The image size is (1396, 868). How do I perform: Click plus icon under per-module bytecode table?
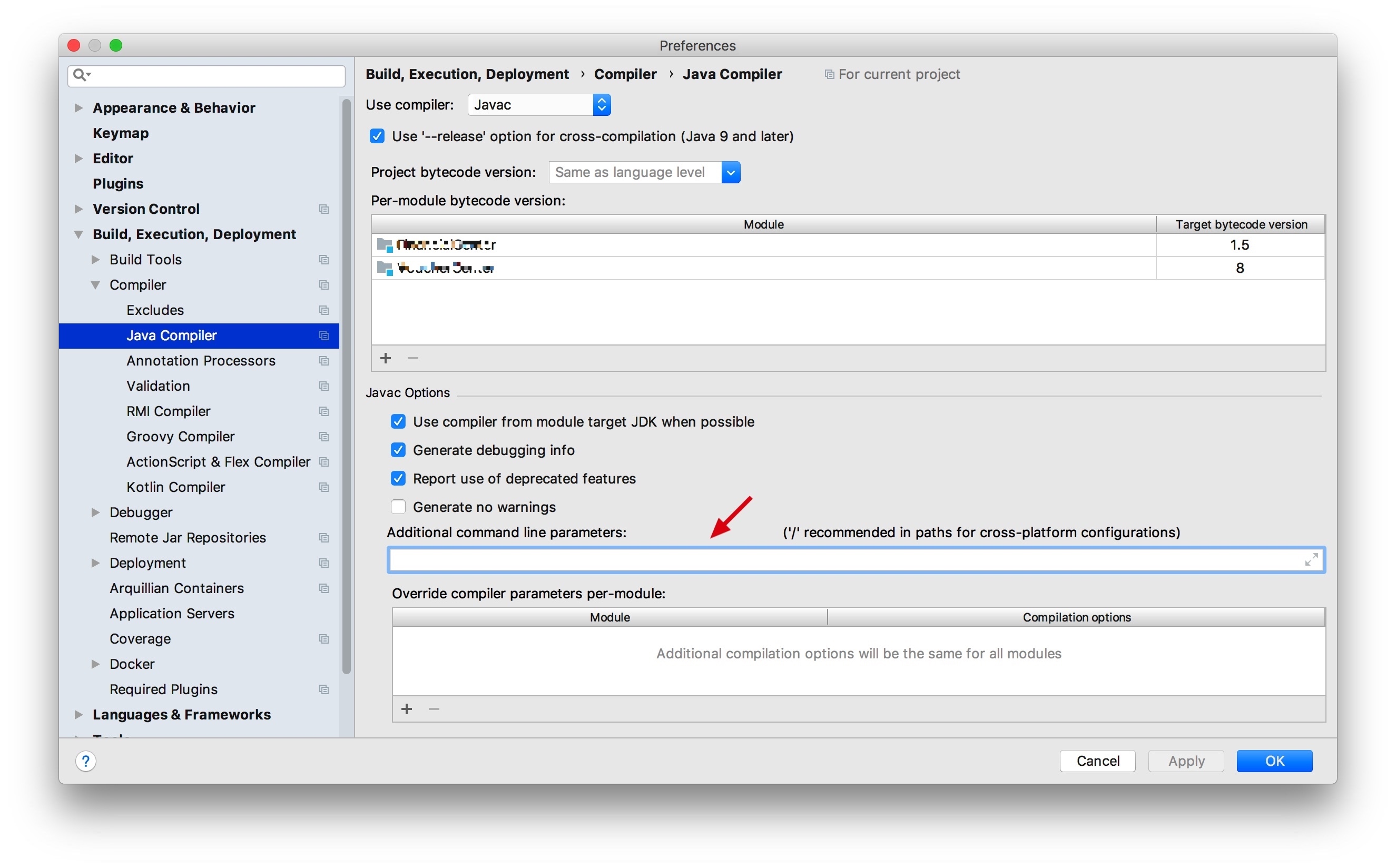tap(386, 358)
